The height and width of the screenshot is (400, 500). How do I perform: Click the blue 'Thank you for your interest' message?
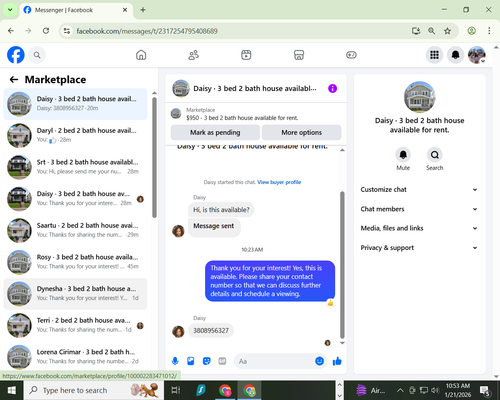coord(270,281)
